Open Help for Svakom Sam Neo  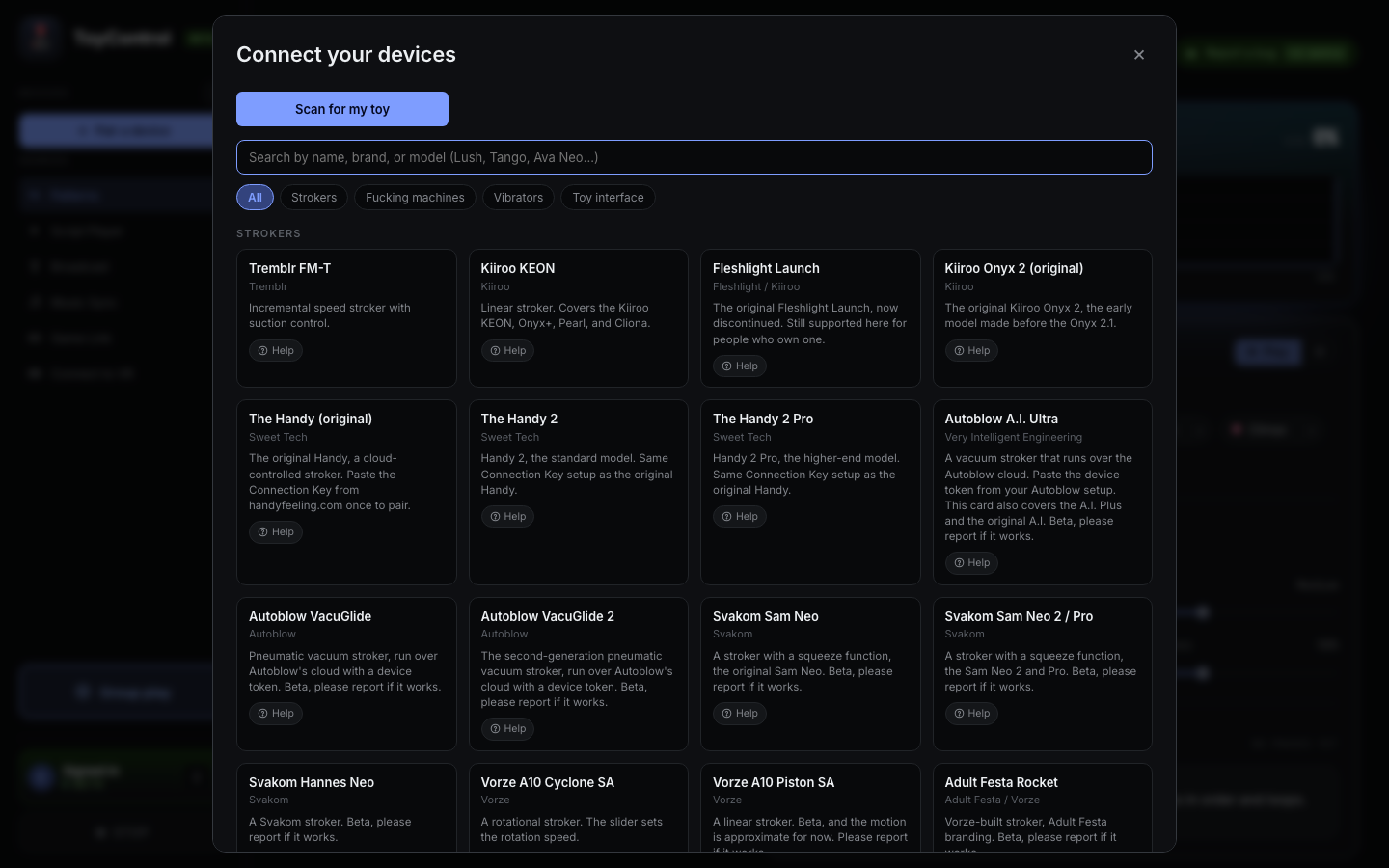coord(740,714)
